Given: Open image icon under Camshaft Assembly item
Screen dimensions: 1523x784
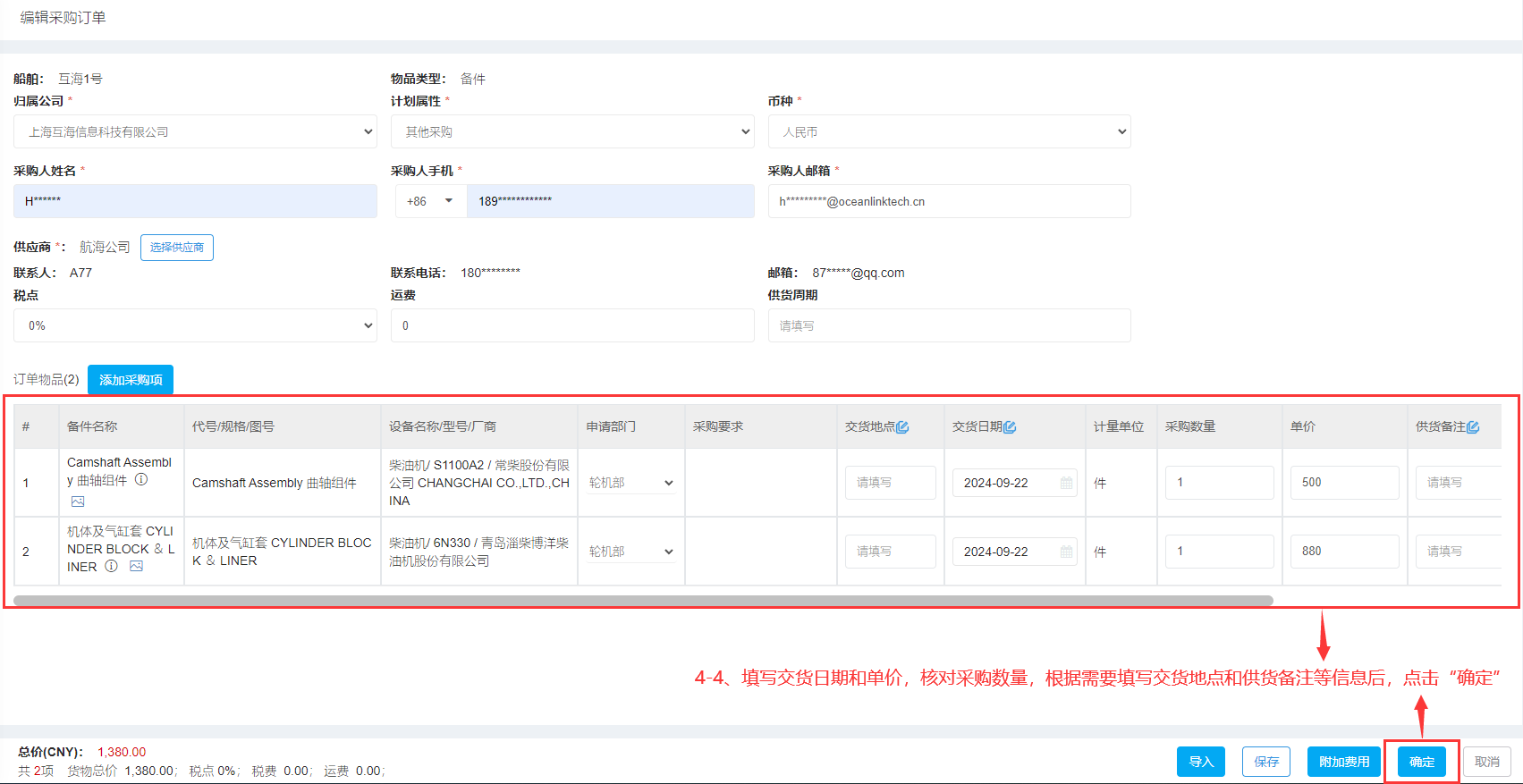Looking at the screenshot, I should [78, 502].
